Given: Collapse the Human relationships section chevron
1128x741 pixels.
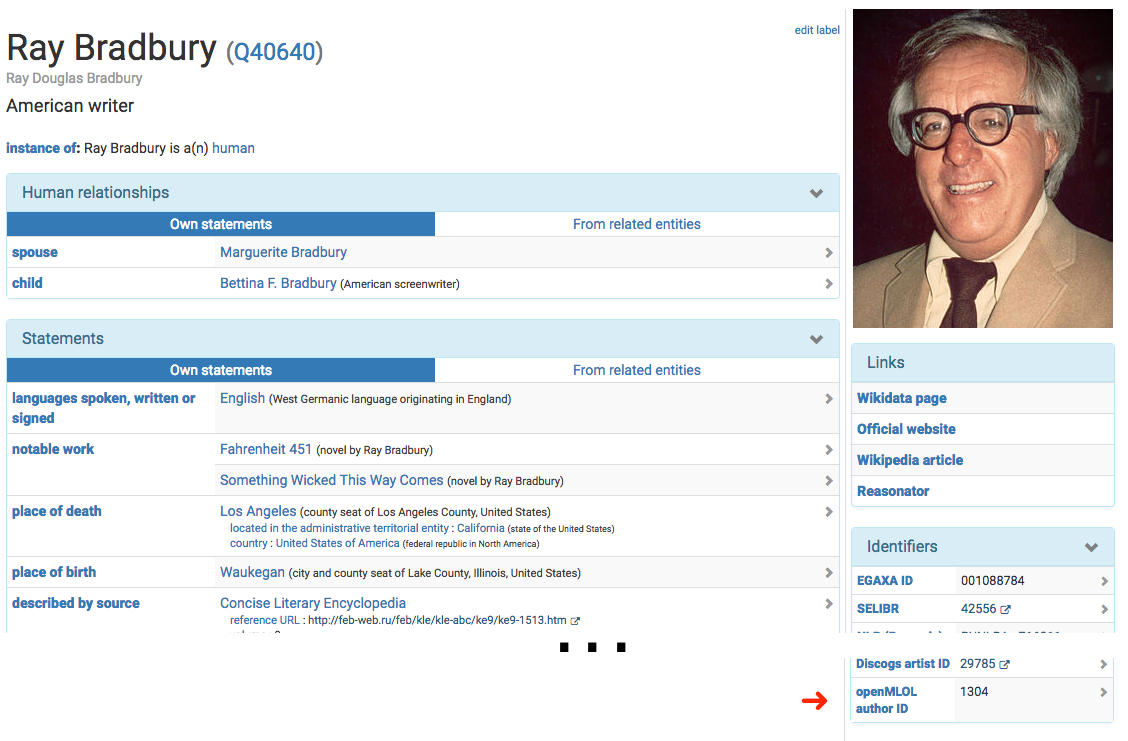Looking at the screenshot, I should click(x=816, y=193).
